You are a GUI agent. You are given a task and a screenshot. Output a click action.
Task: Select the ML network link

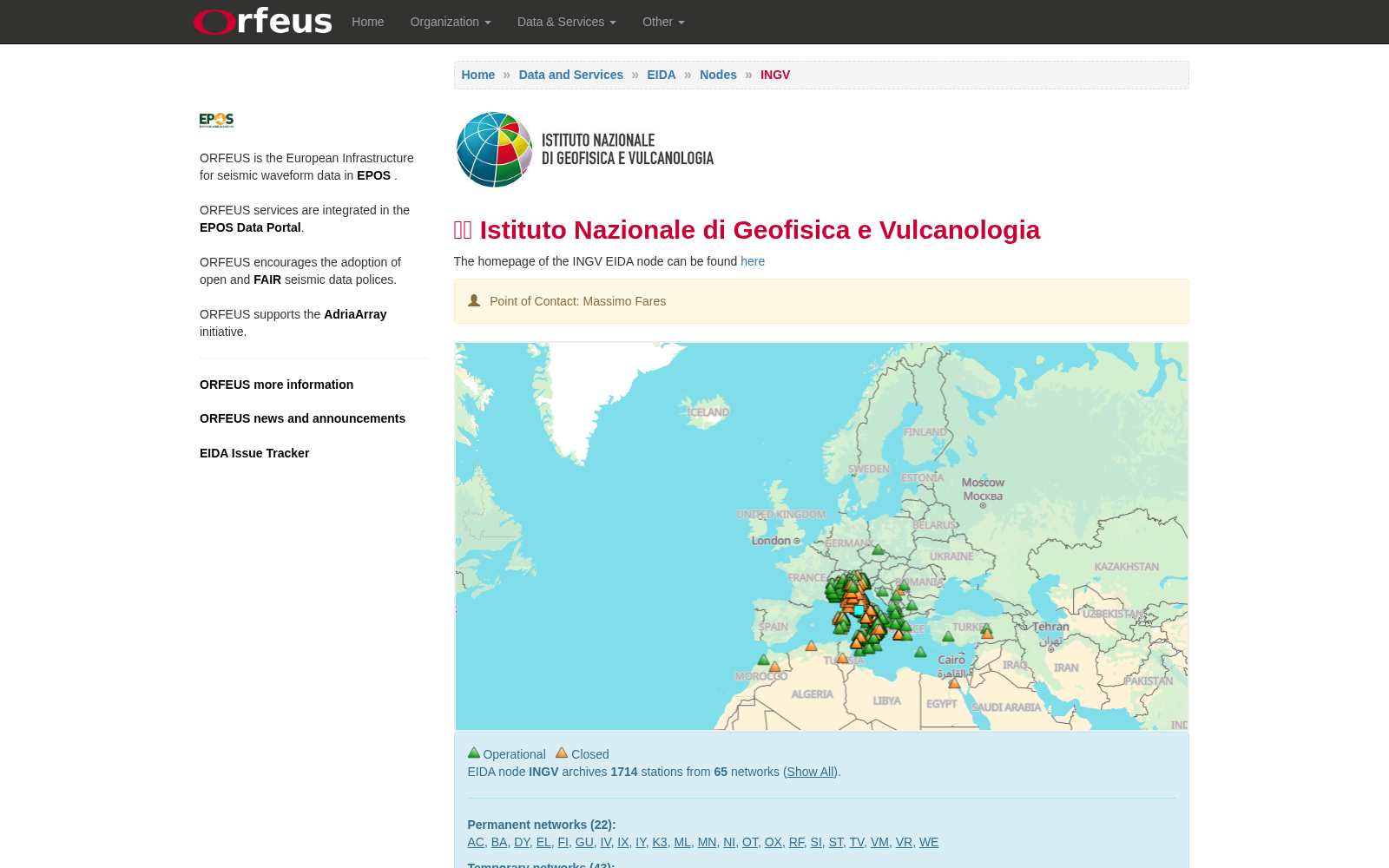pyautogui.click(x=682, y=842)
